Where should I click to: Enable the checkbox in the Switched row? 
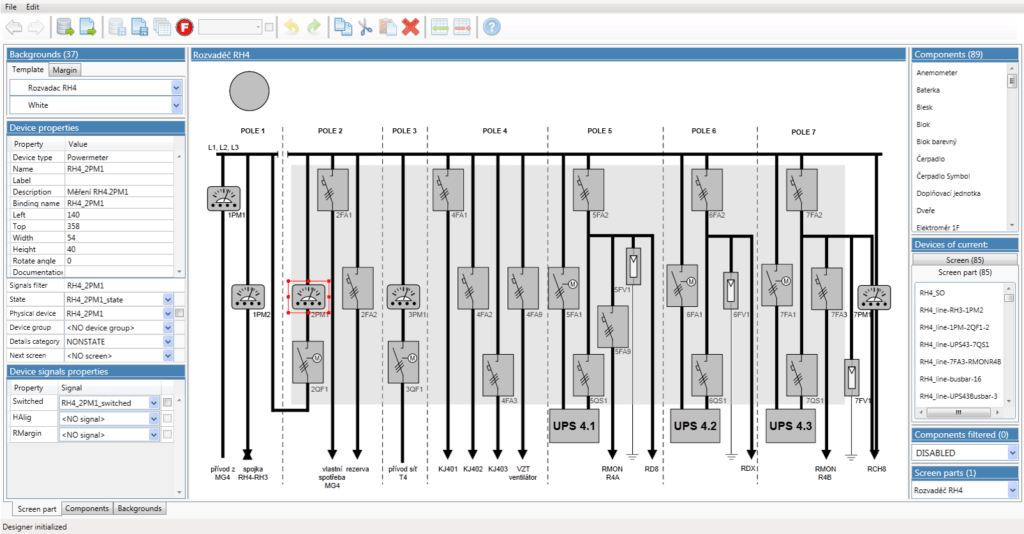[168, 402]
